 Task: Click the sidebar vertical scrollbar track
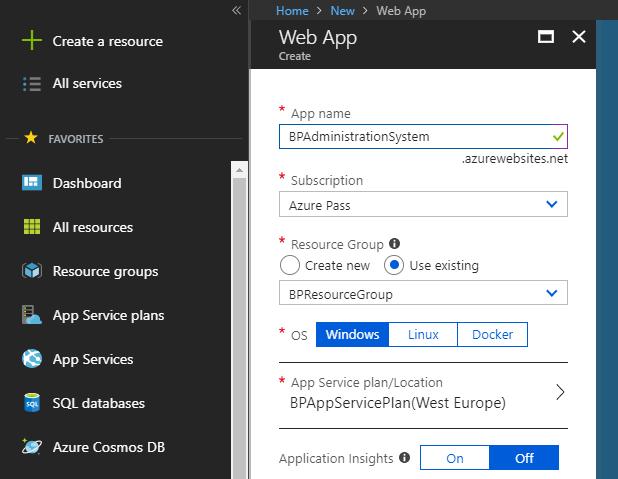coord(239,328)
